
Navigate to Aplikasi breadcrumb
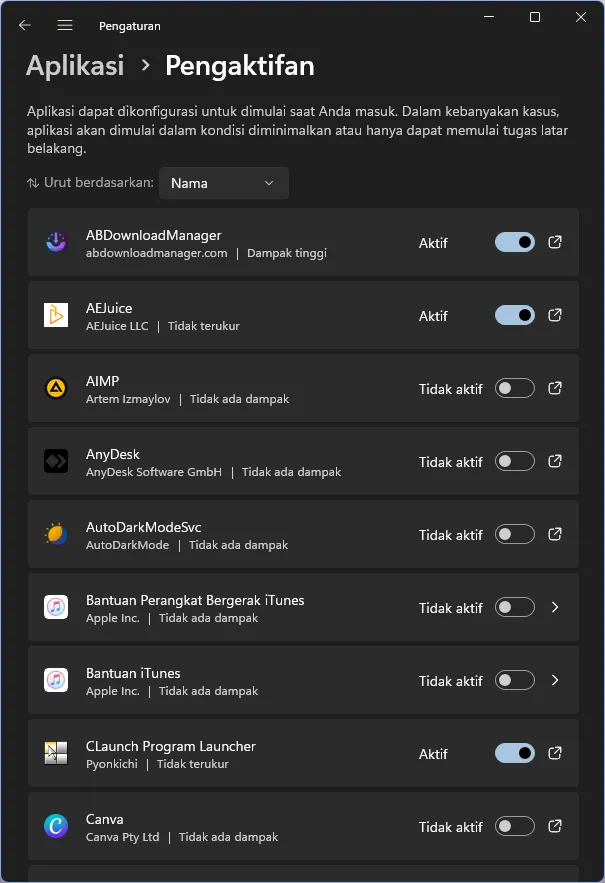[75, 65]
